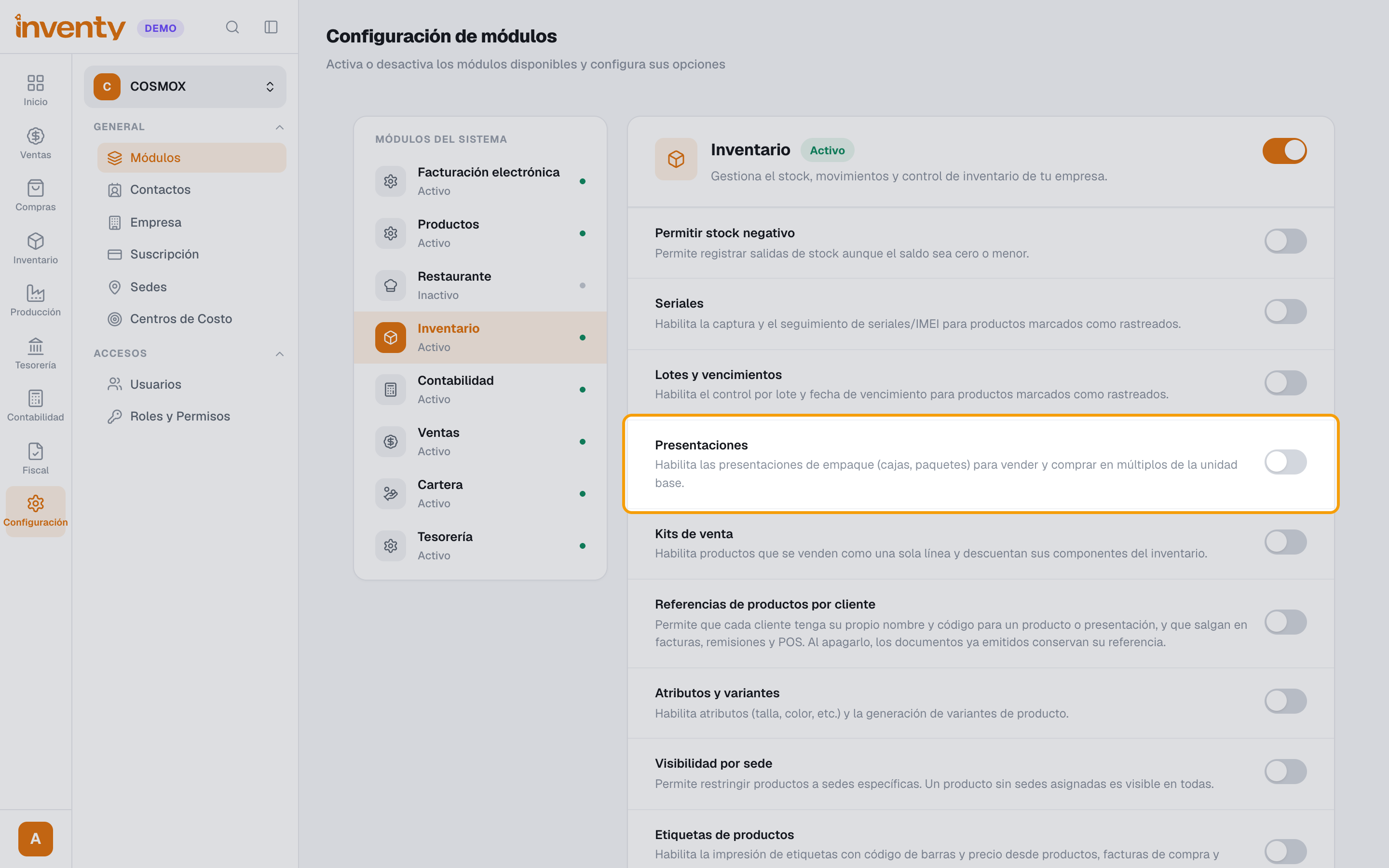This screenshot has height=868, width=1389.
Task: Open Roles y Permisos
Action: coord(191,416)
